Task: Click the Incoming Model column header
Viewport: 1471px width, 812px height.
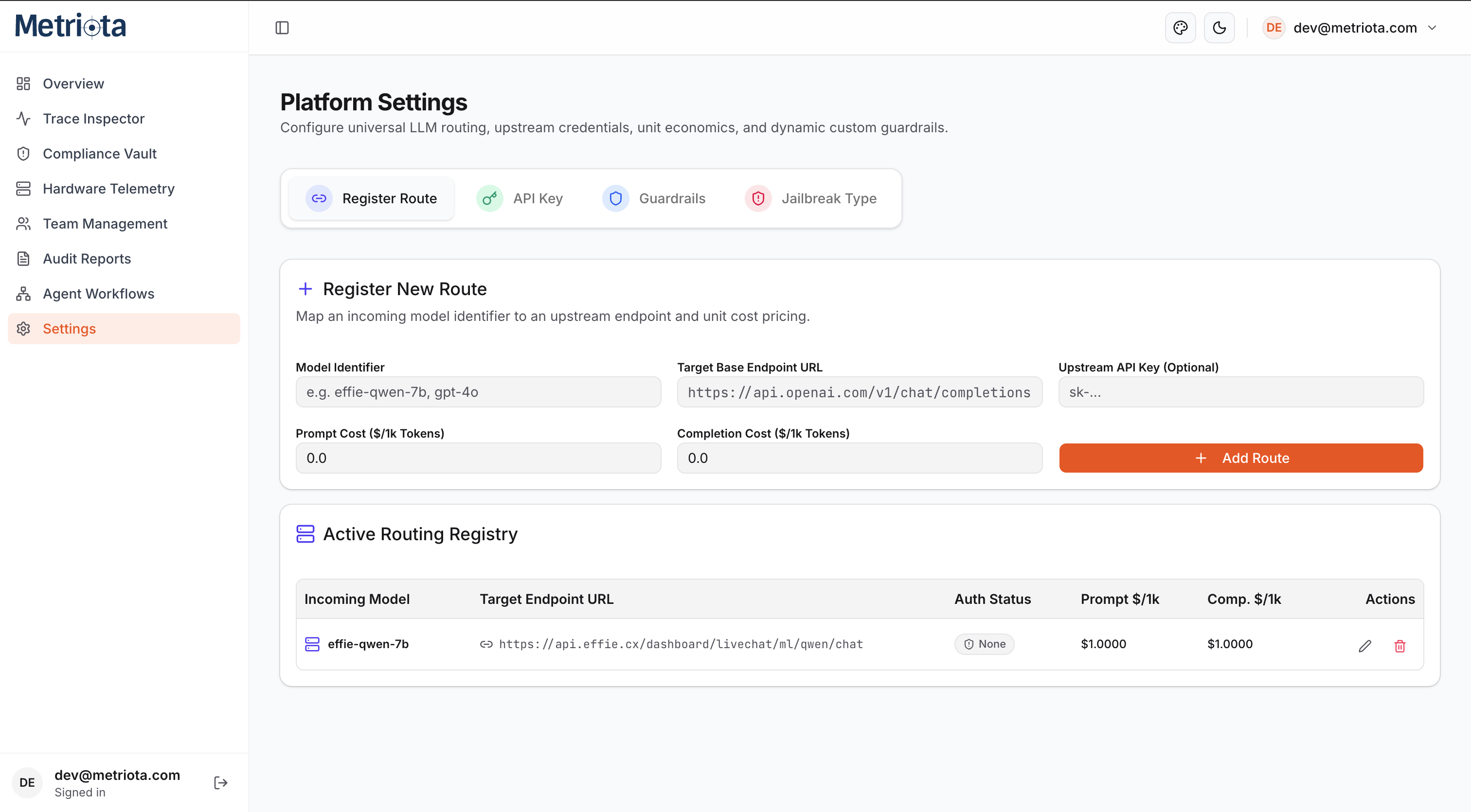Action: pos(357,599)
